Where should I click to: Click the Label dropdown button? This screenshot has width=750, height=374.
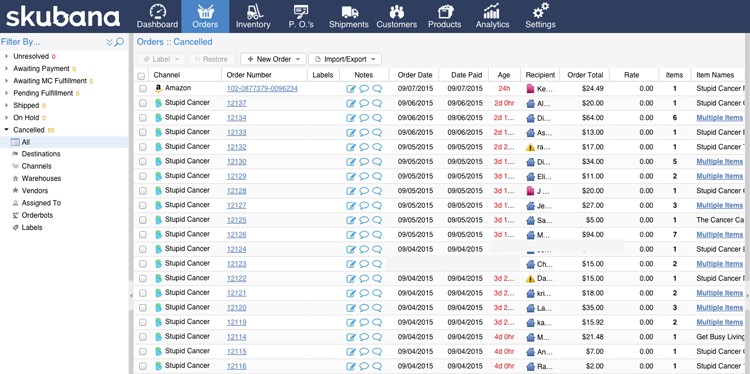click(x=161, y=59)
